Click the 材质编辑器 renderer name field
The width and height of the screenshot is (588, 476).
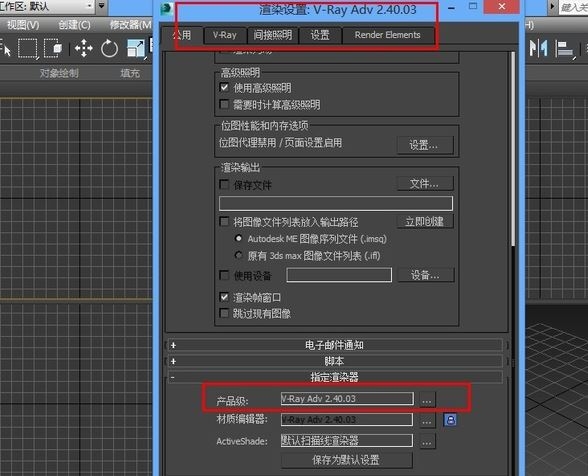[x=347, y=420]
